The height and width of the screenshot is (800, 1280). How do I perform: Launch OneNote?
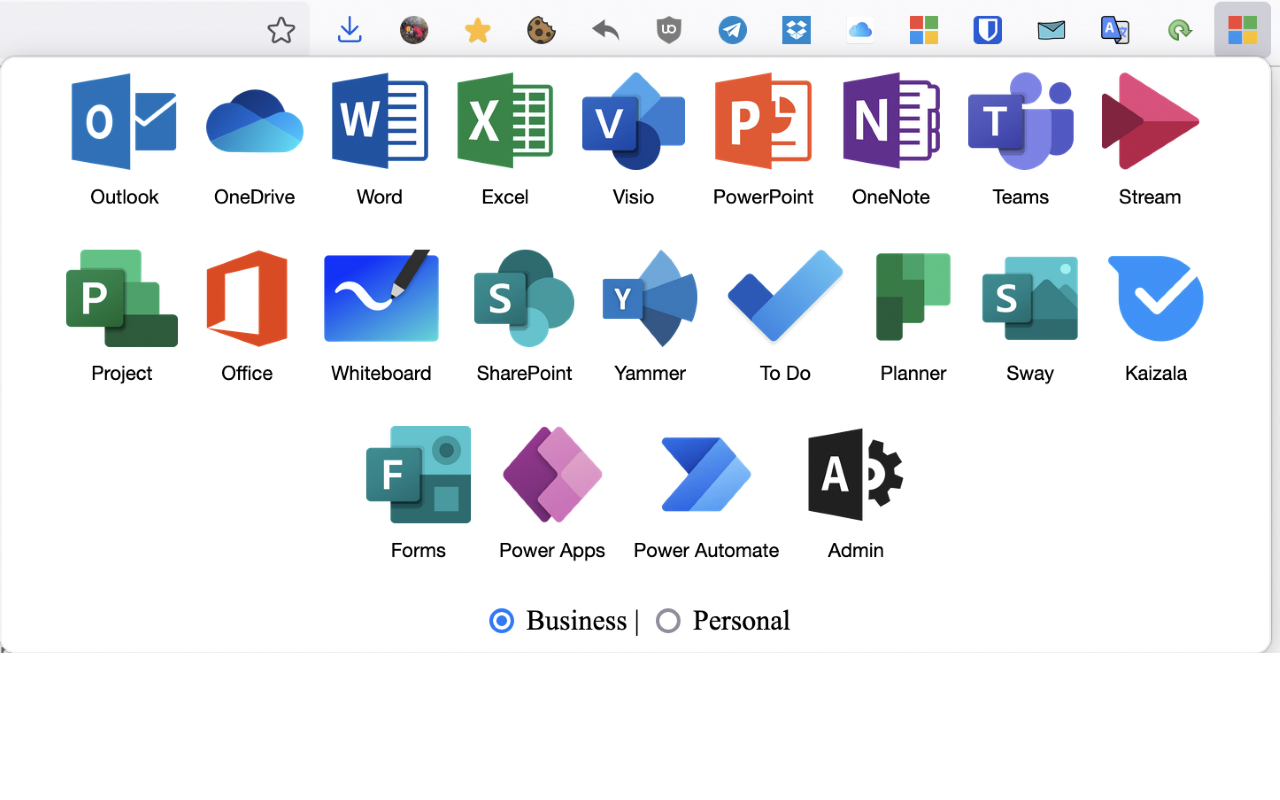coord(891,120)
